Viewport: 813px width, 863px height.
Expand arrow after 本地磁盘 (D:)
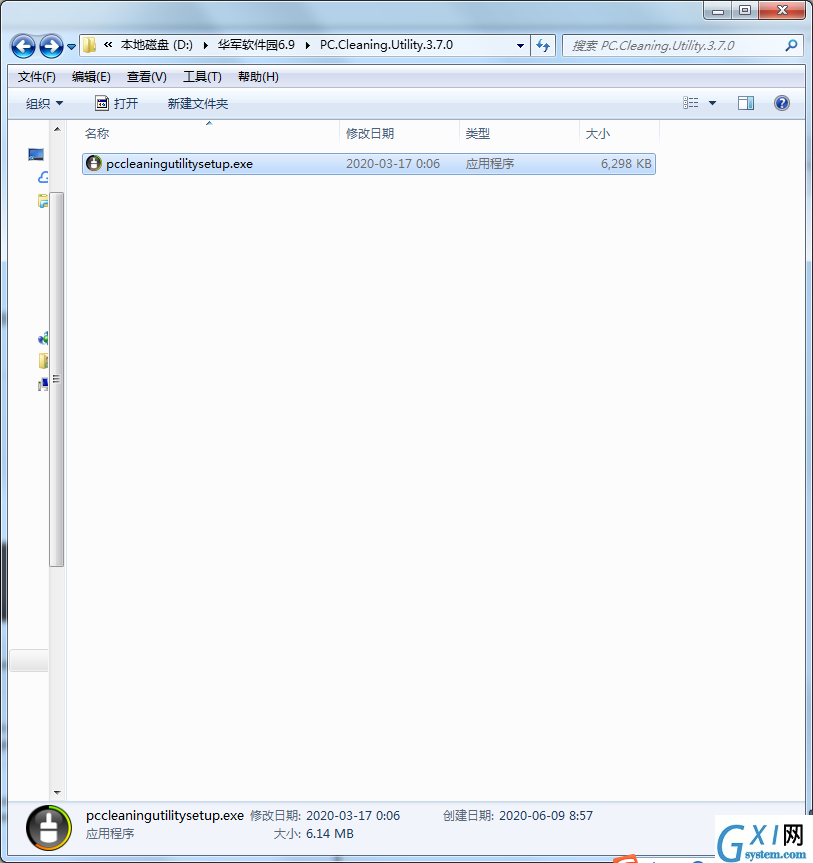(x=206, y=46)
